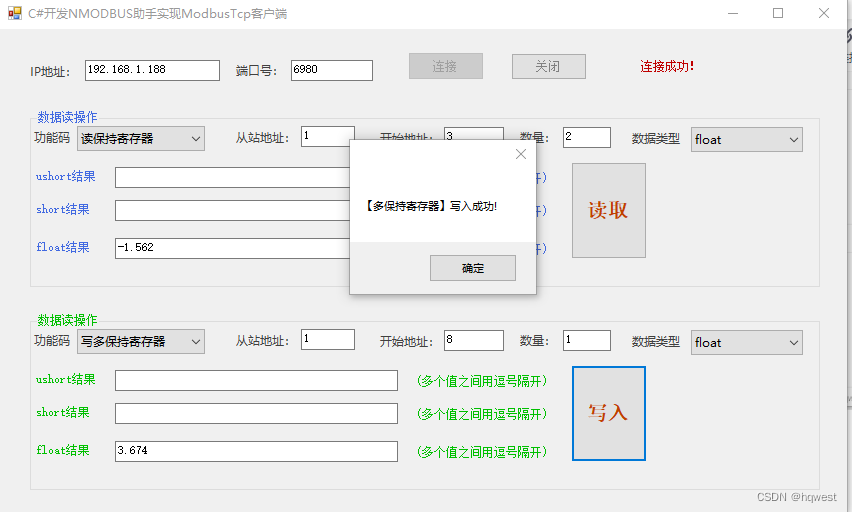852x512 pixels.
Task: Click the 读取 read button
Action: [x=609, y=210]
